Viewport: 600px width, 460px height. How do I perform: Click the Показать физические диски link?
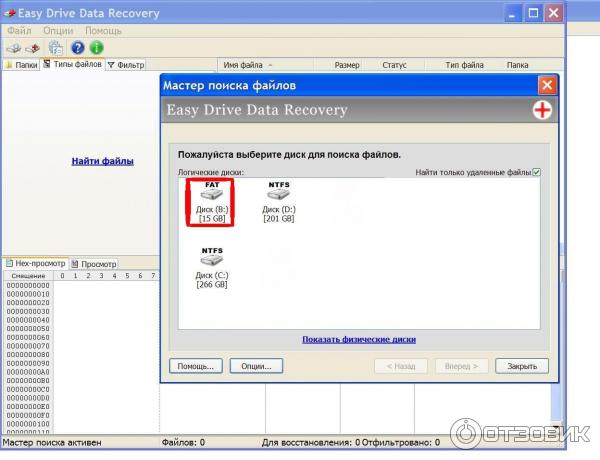tap(359, 339)
